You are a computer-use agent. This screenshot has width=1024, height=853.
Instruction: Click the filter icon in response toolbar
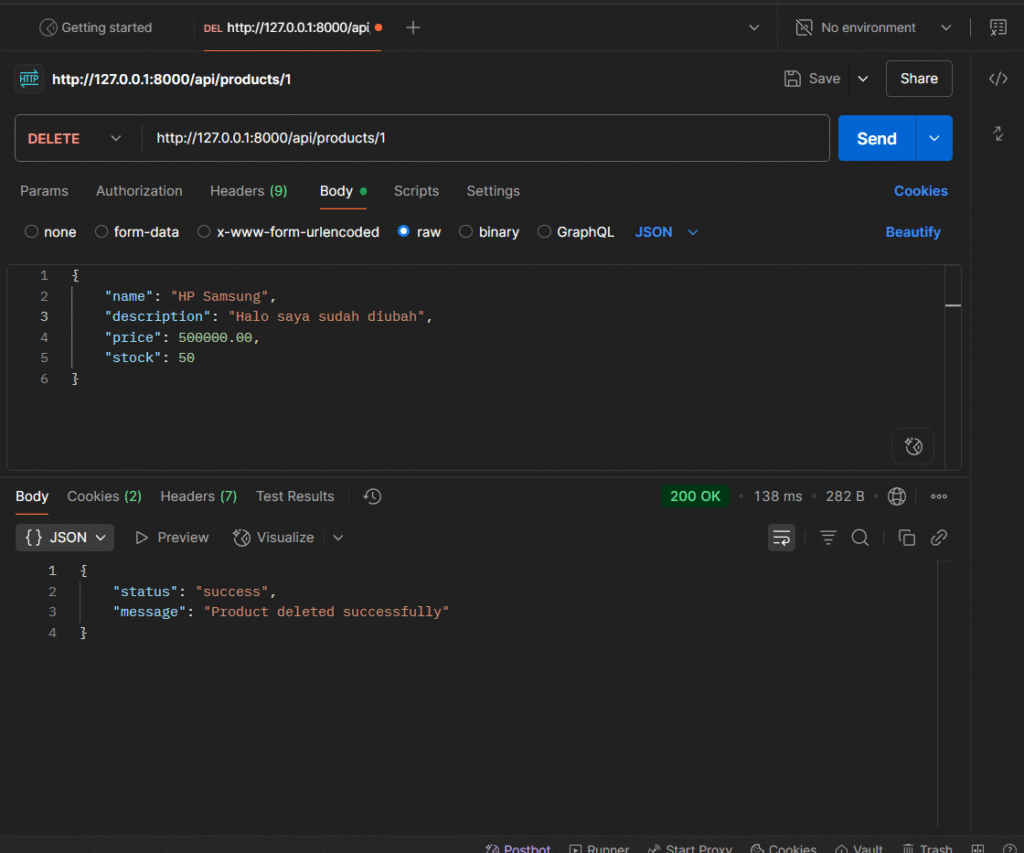[828, 538]
